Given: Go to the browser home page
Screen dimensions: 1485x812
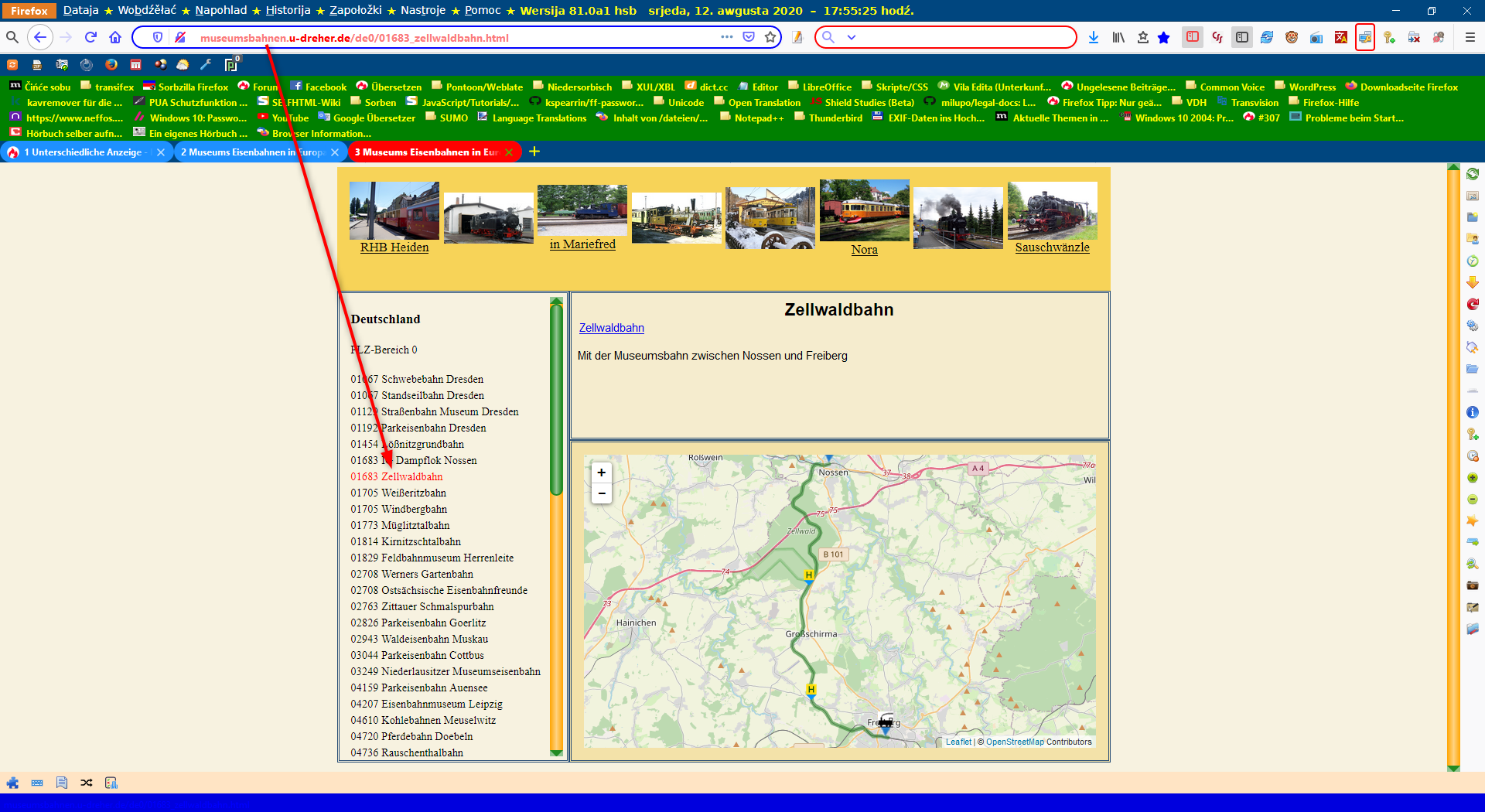Looking at the screenshot, I should click(115, 37).
